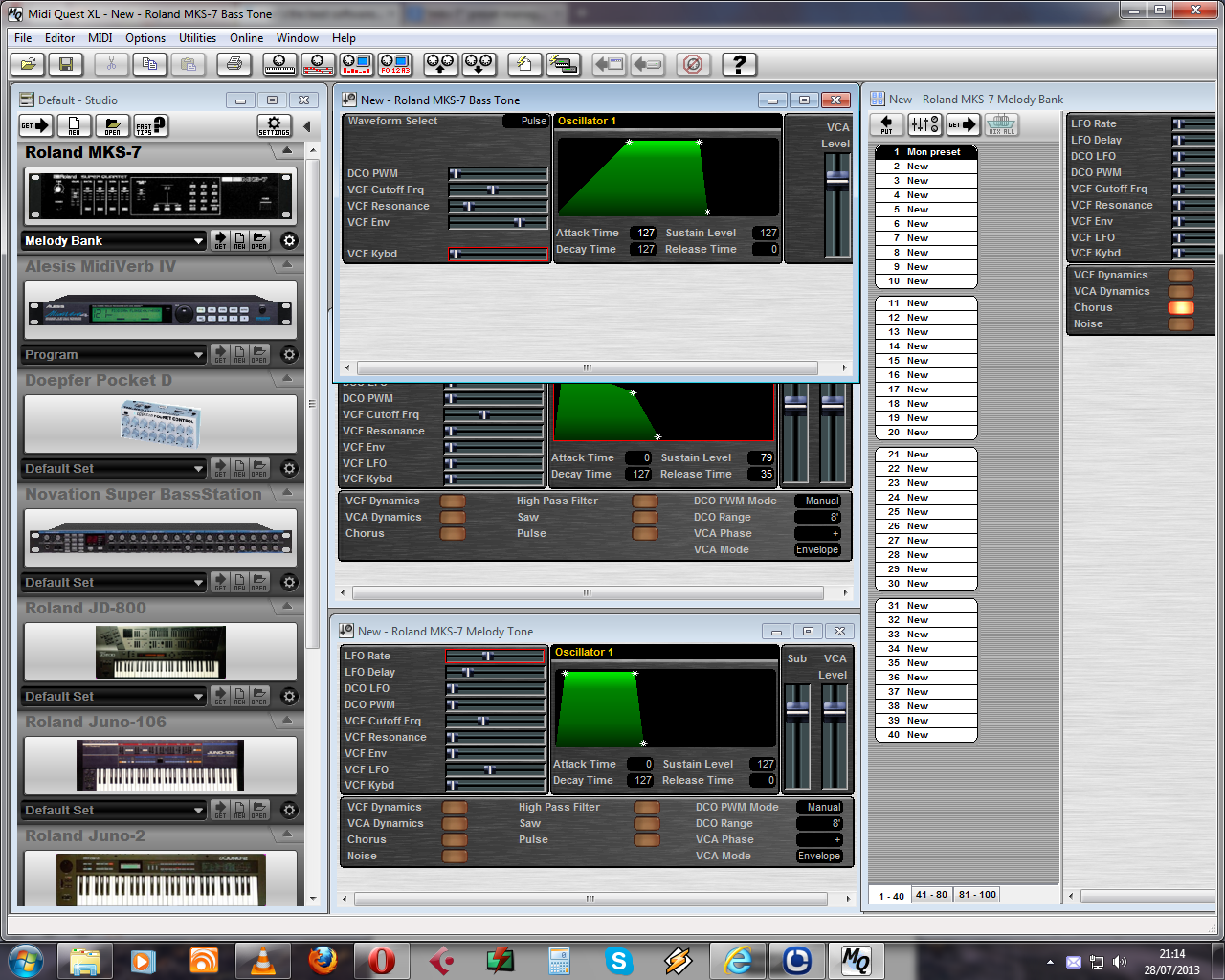Collapse the Roland MKS-7 device section
Screen dimensions: 1225x980
[287, 151]
